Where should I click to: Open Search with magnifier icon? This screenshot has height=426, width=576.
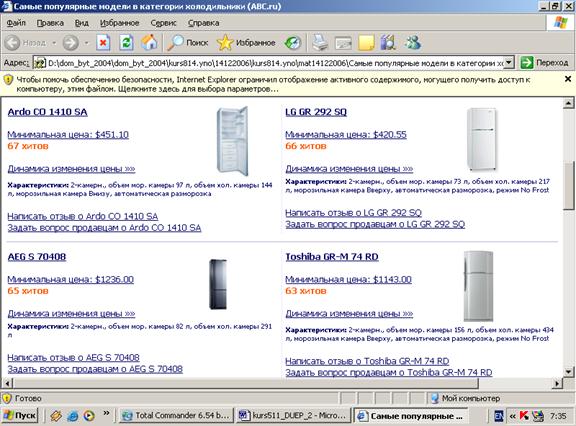(188, 43)
